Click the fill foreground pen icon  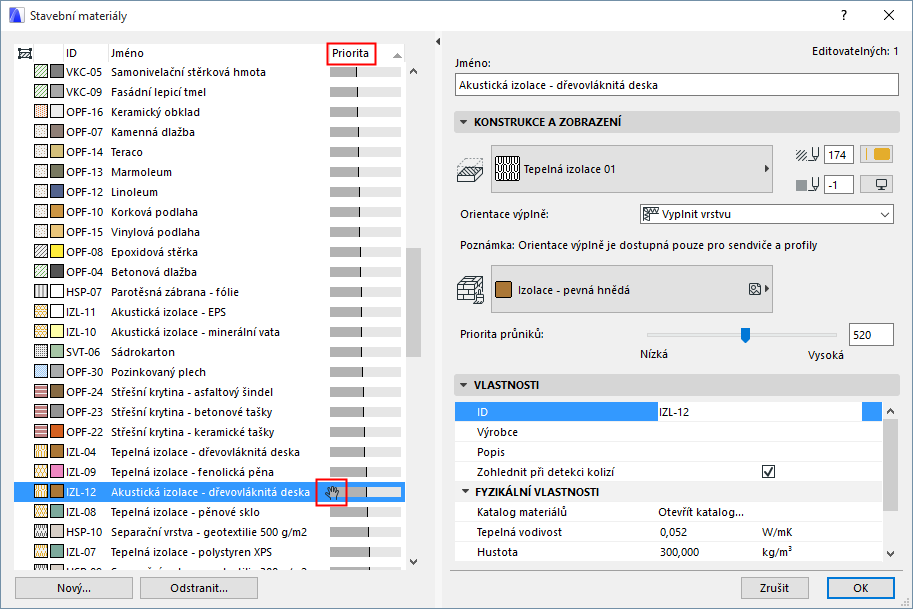807,155
